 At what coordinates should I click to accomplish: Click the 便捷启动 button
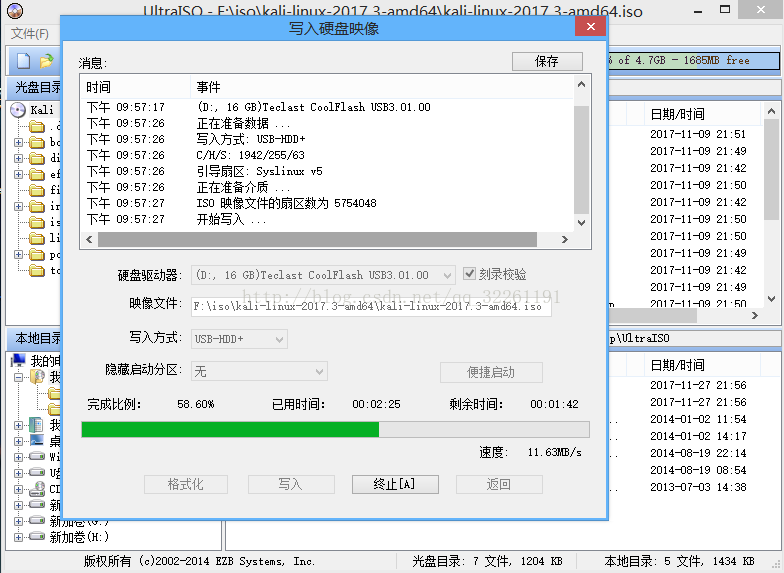tap(491, 372)
